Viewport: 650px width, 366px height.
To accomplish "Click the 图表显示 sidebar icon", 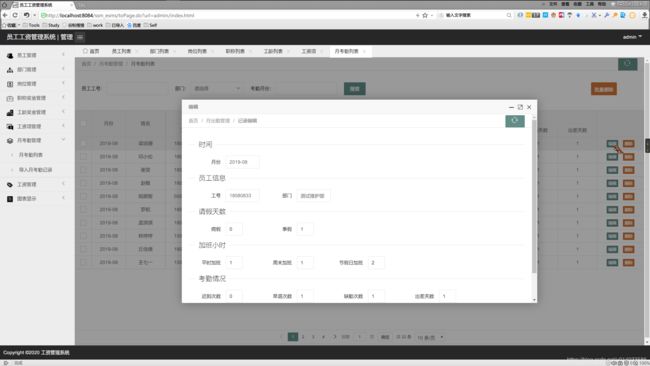I will tap(10, 199).
